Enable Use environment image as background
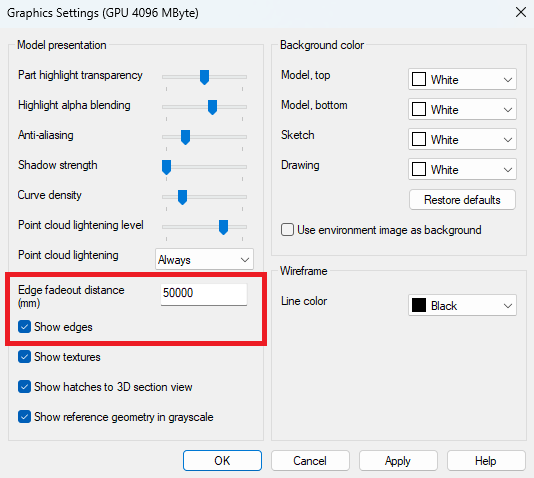This screenshot has height=478, width=534. (287, 230)
